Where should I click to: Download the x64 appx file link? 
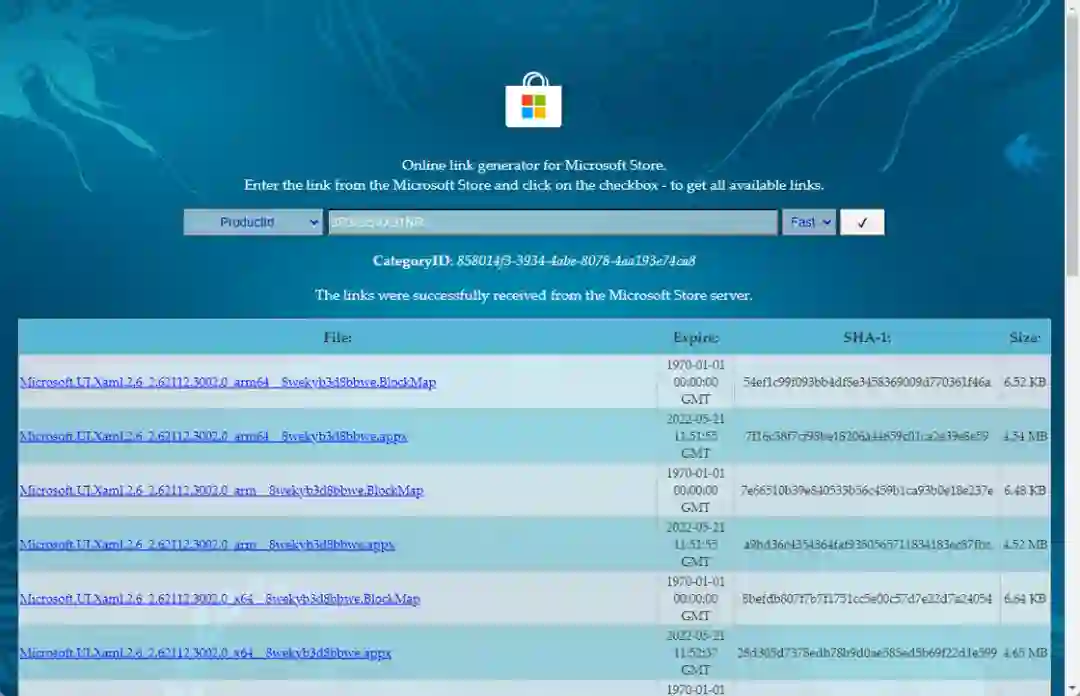(205, 653)
